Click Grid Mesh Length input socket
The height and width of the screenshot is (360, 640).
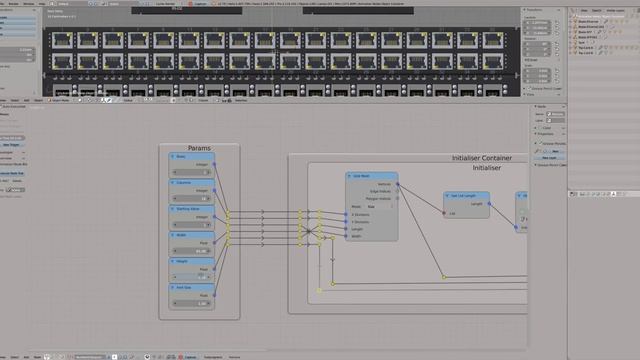pos(346,229)
